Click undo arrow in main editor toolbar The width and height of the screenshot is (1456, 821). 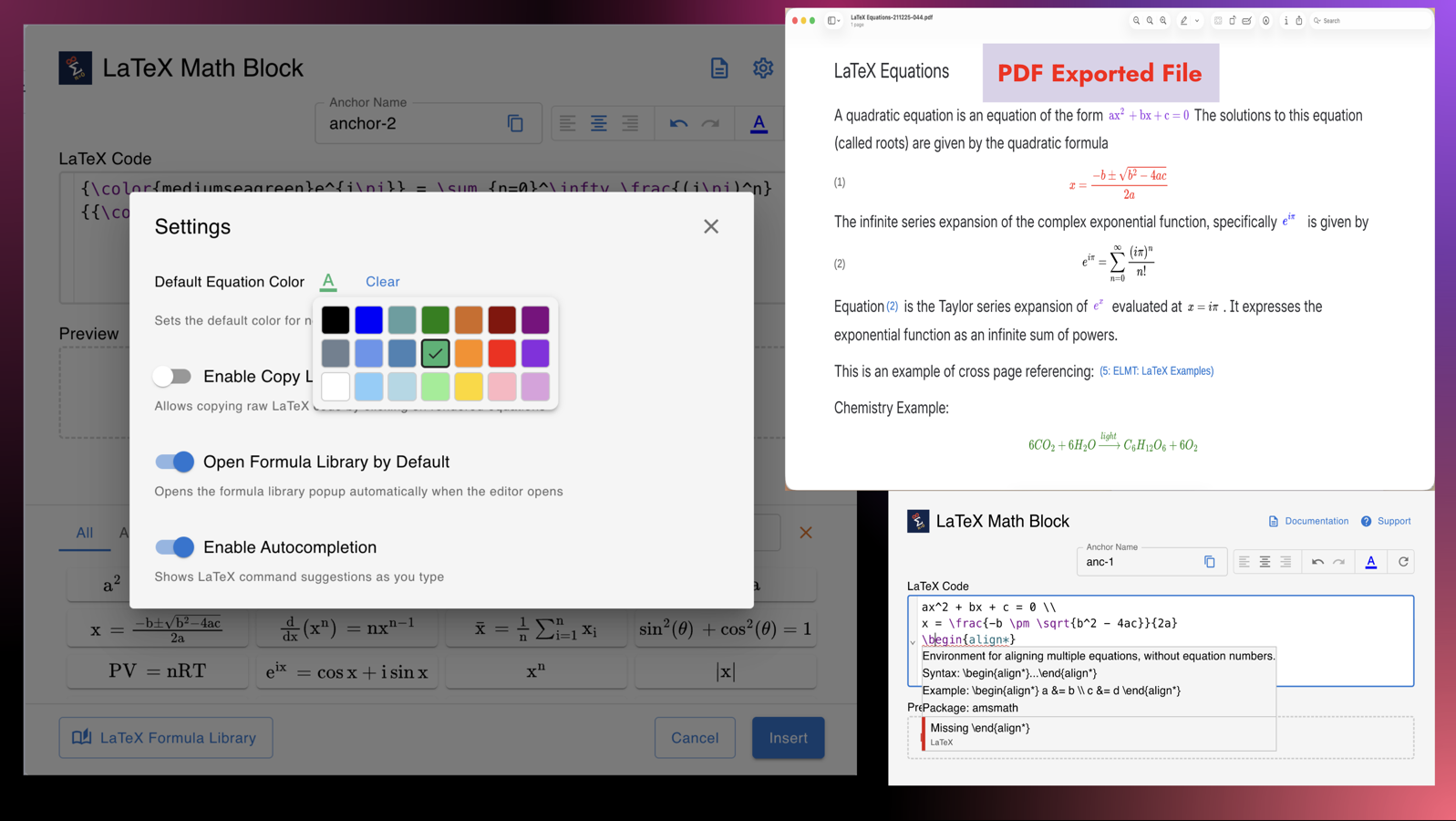pos(678,123)
